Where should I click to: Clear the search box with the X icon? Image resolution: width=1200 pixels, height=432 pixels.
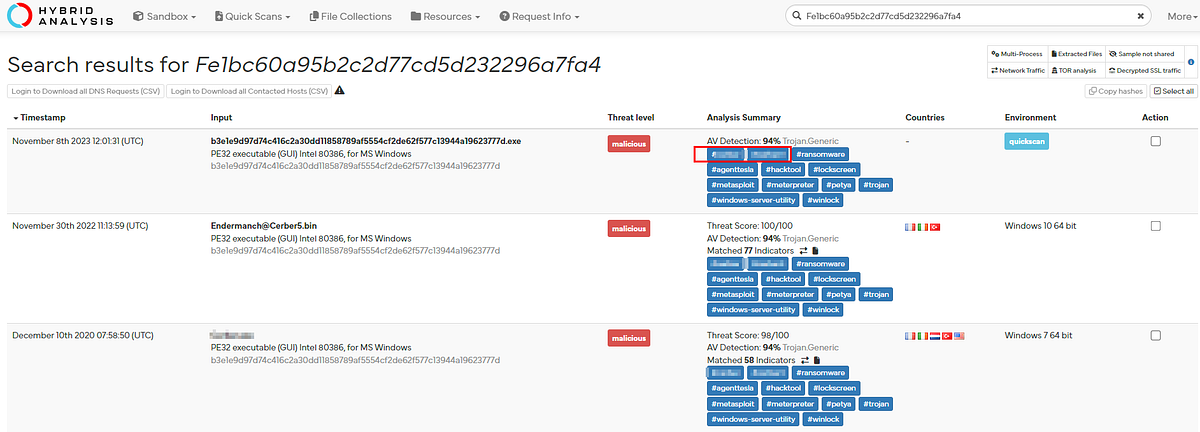[x=1141, y=16]
